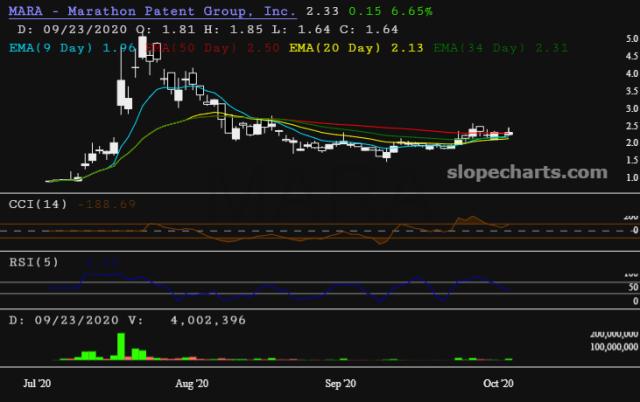Click the 5.0 price axis label
This screenshot has width=640, height=402.
(604, 38)
